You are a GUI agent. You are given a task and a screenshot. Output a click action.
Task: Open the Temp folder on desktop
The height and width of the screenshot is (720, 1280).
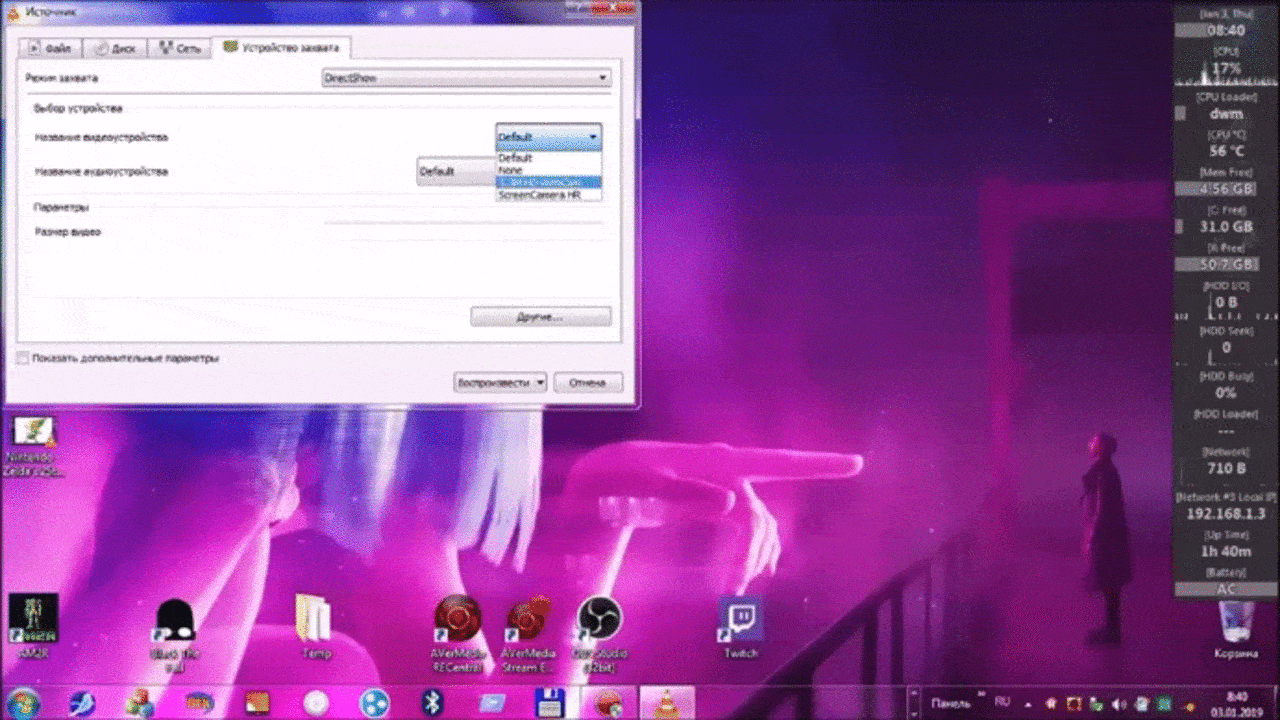pos(315,627)
